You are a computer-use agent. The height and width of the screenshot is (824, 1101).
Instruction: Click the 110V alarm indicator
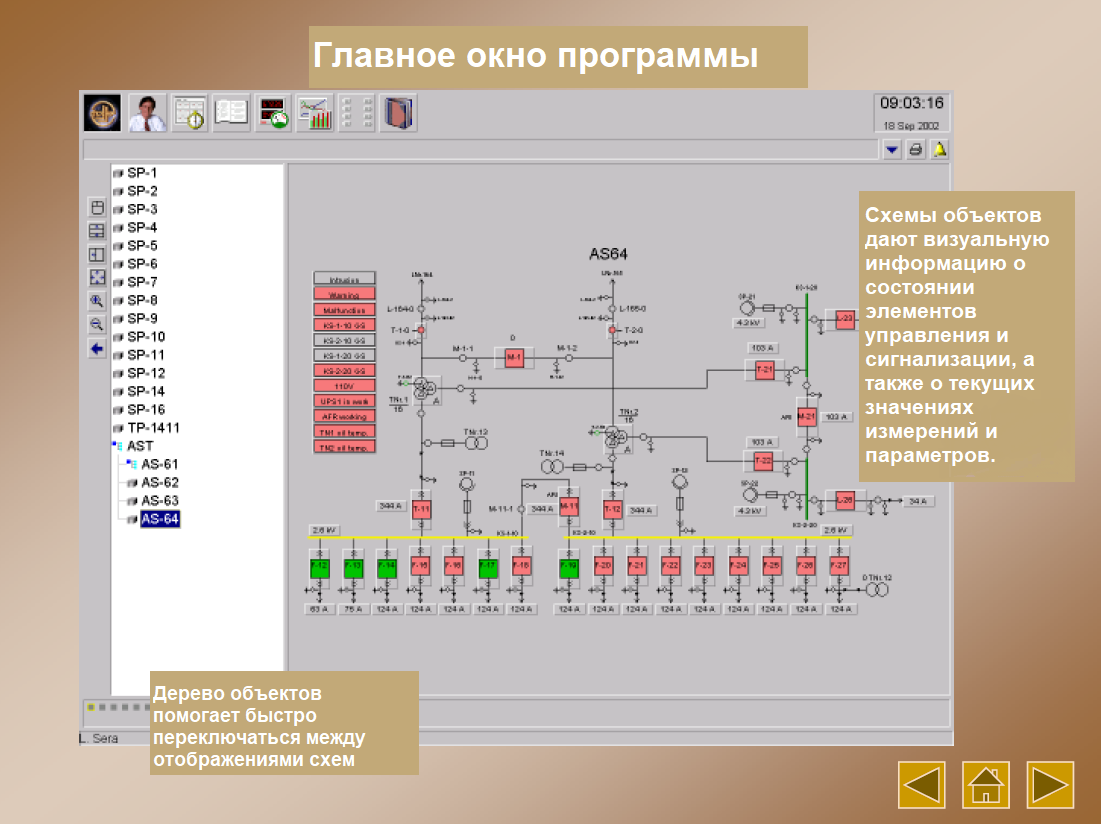(344, 386)
